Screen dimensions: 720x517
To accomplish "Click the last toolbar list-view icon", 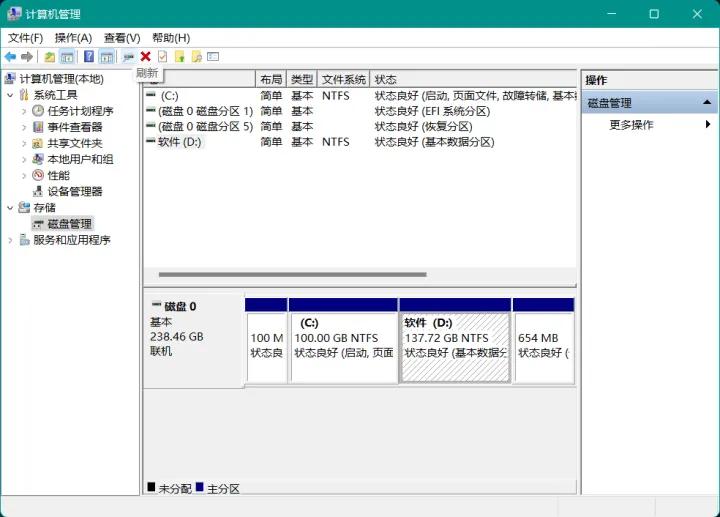I will coord(213,56).
